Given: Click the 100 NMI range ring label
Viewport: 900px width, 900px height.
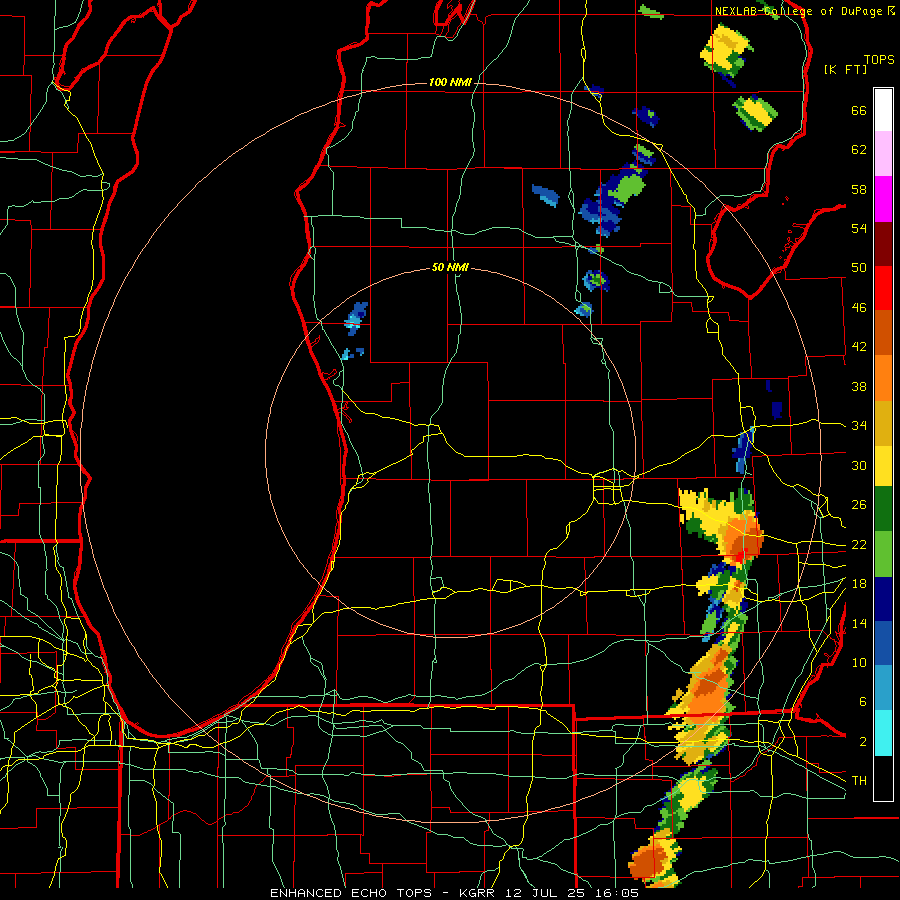Looking at the screenshot, I should [450, 83].
